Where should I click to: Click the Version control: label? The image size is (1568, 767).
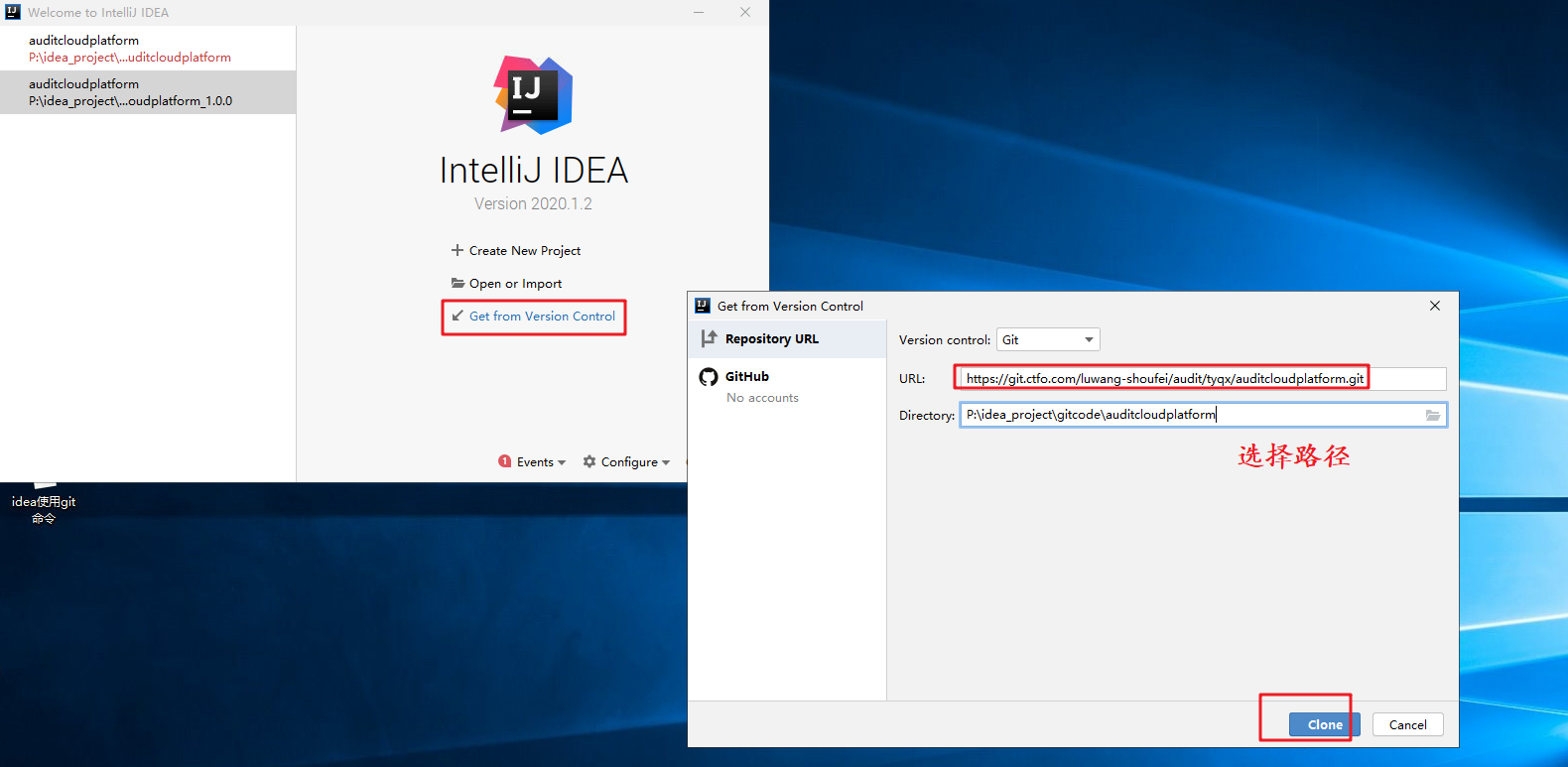coord(945,339)
